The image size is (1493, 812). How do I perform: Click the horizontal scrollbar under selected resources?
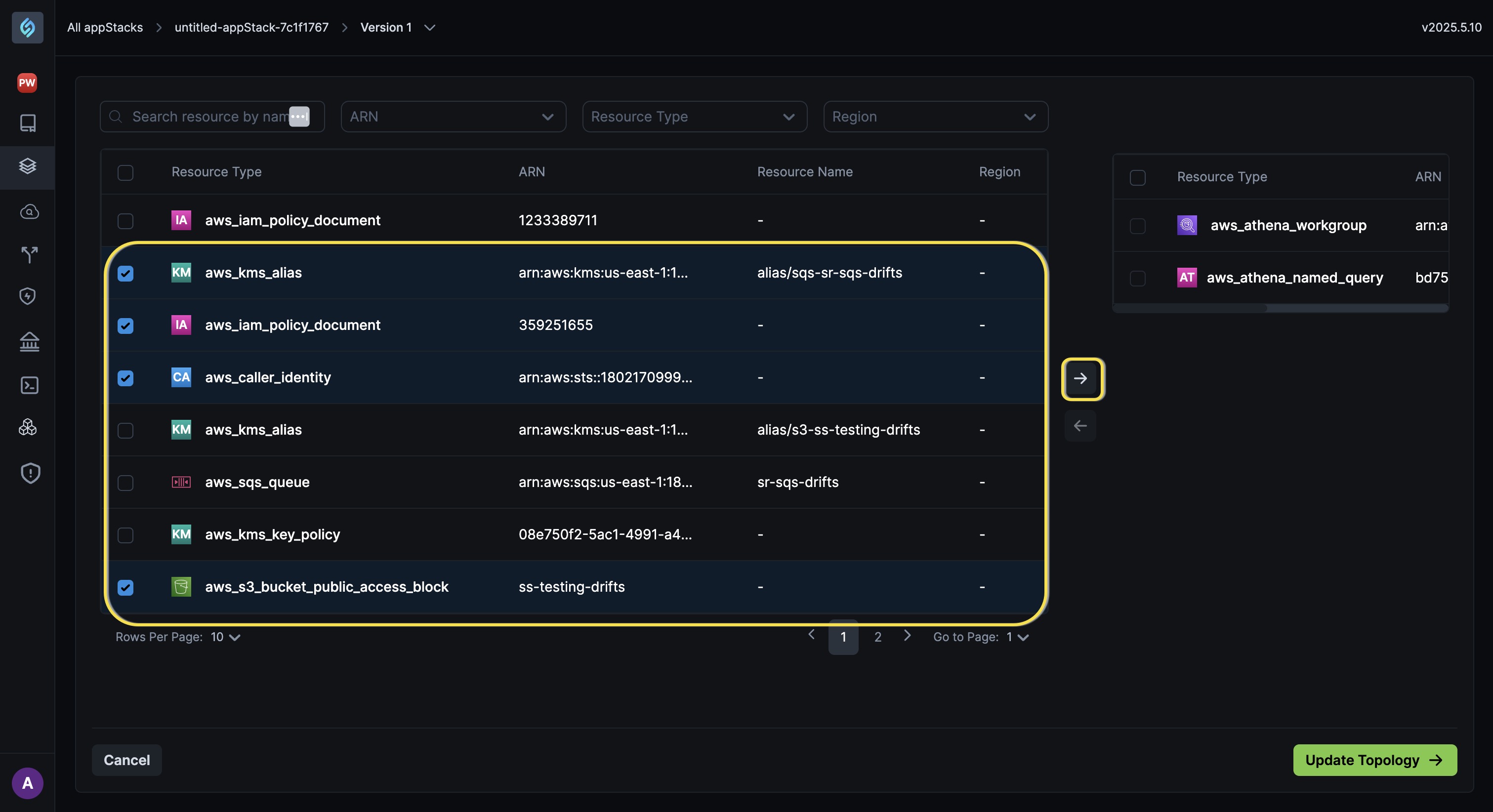tap(1191, 308)
